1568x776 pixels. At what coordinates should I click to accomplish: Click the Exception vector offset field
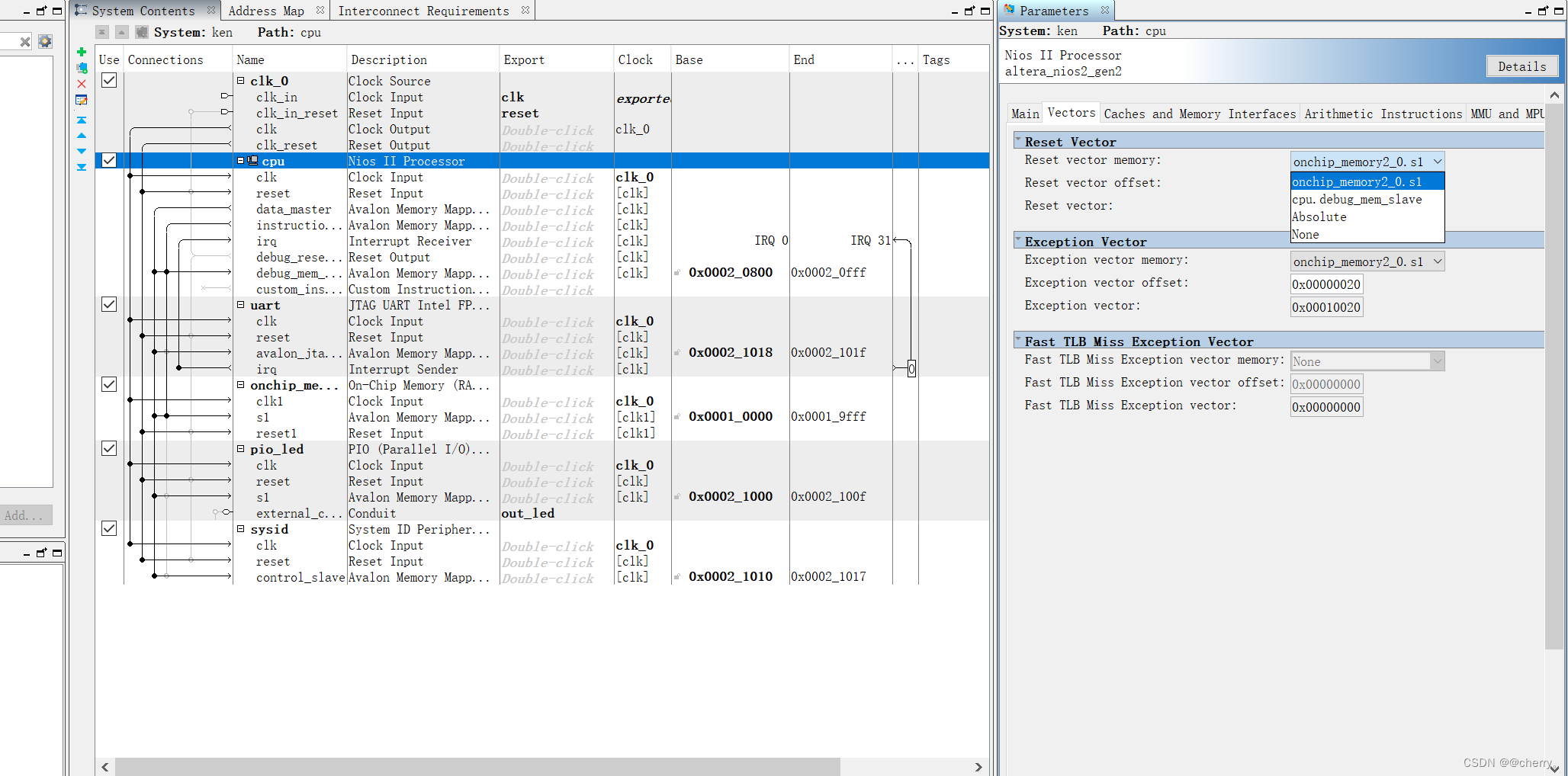pyautogui.click(x=1326, y=284)
